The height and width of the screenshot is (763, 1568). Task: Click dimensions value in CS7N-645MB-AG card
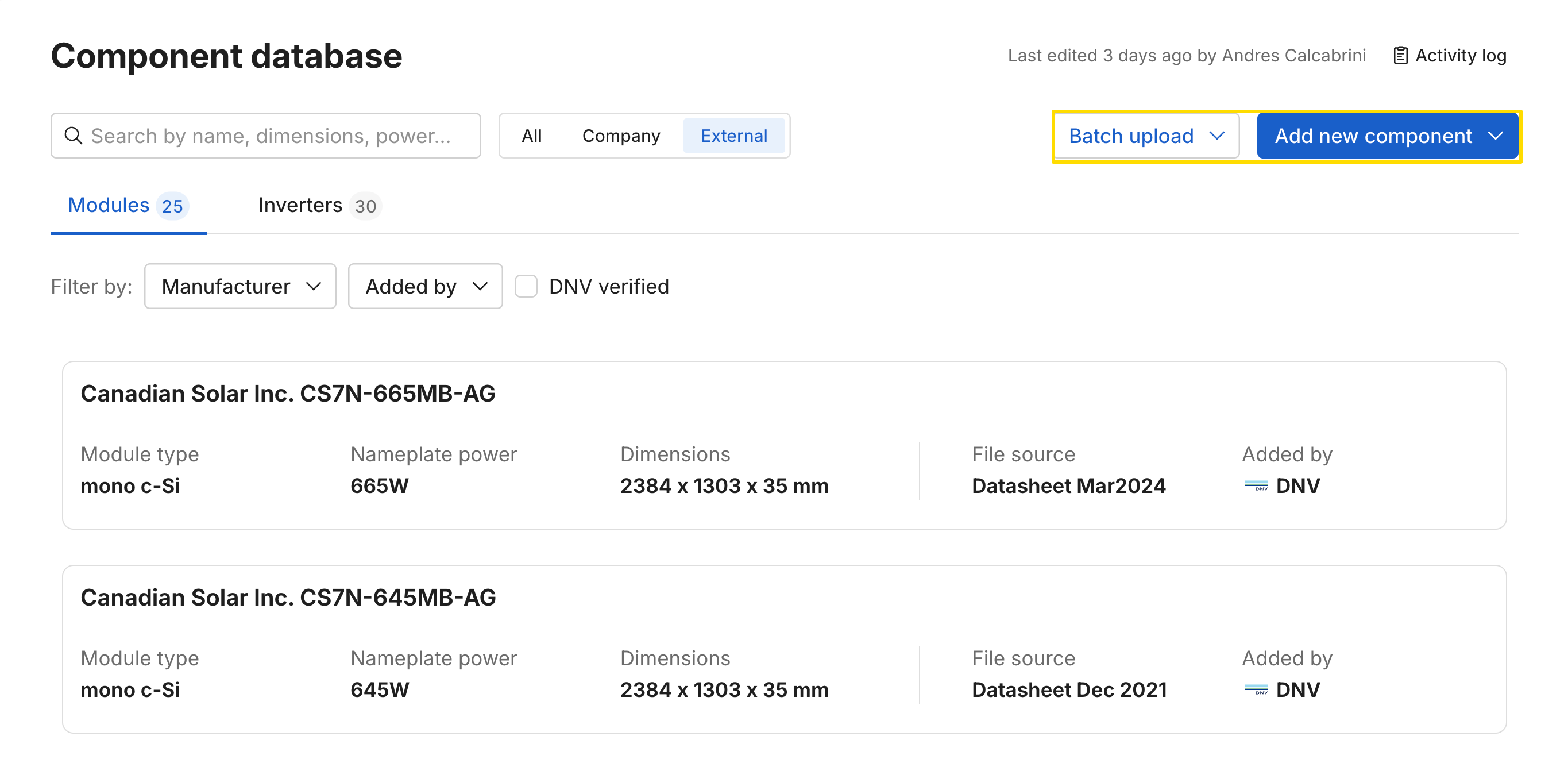(x=724, y=689)
